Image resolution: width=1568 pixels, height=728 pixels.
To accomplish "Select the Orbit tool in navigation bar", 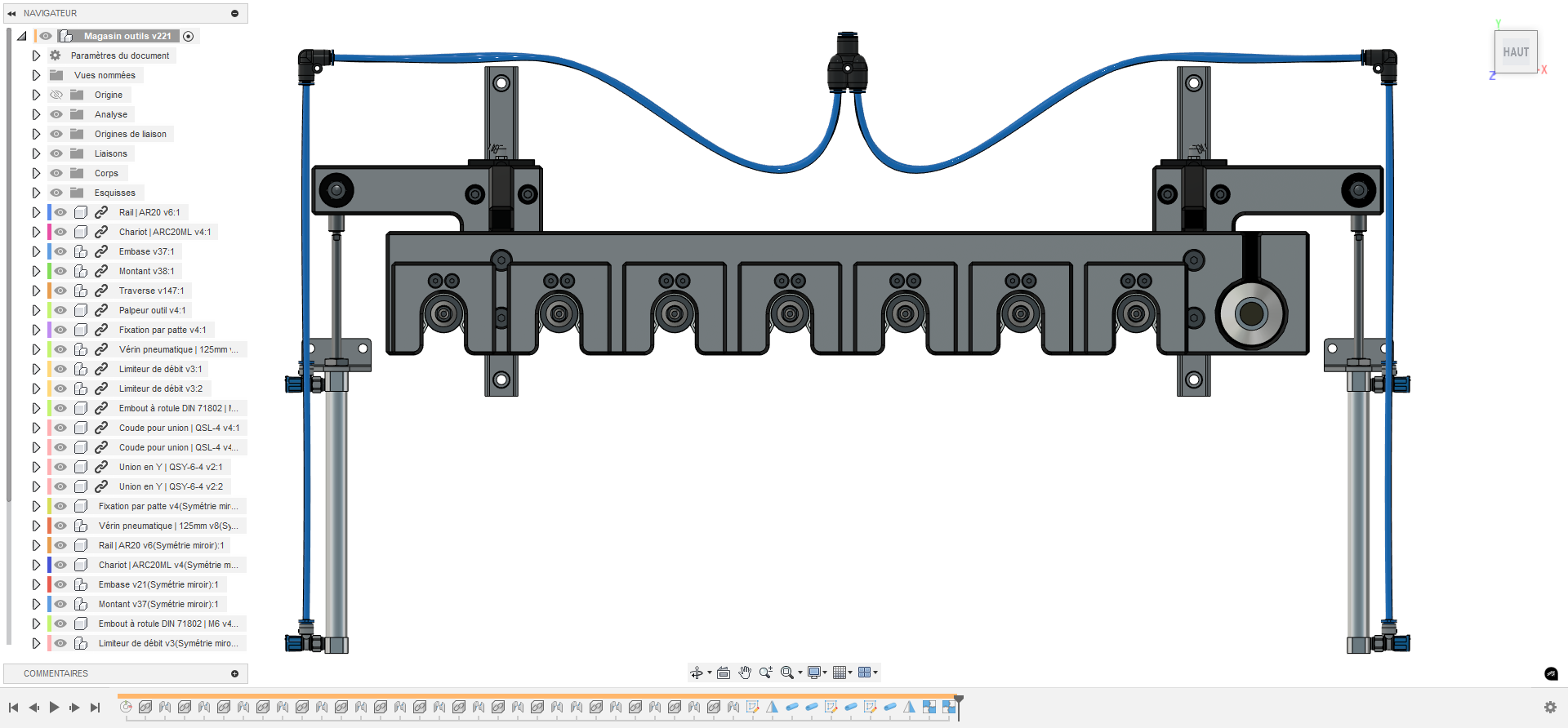I will point(696,673).
